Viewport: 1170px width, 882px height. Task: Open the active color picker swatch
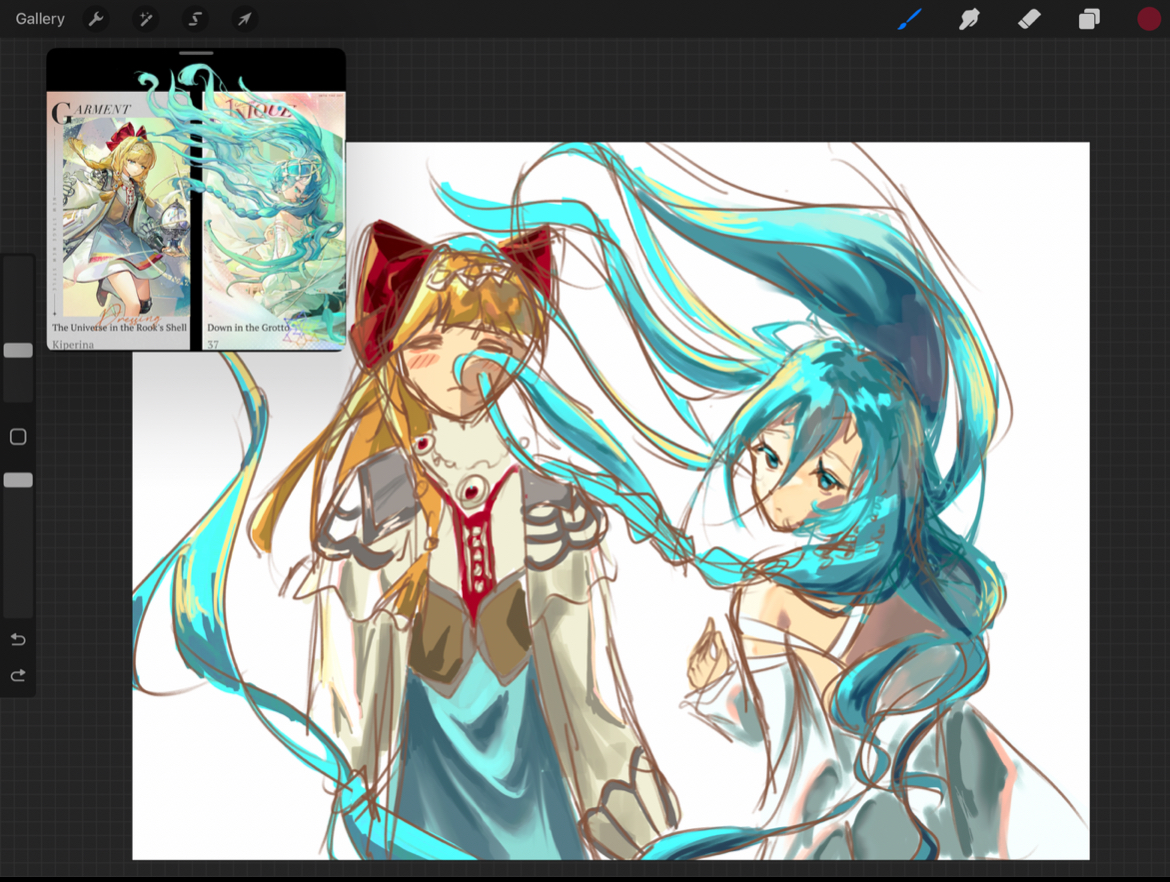1148,19
